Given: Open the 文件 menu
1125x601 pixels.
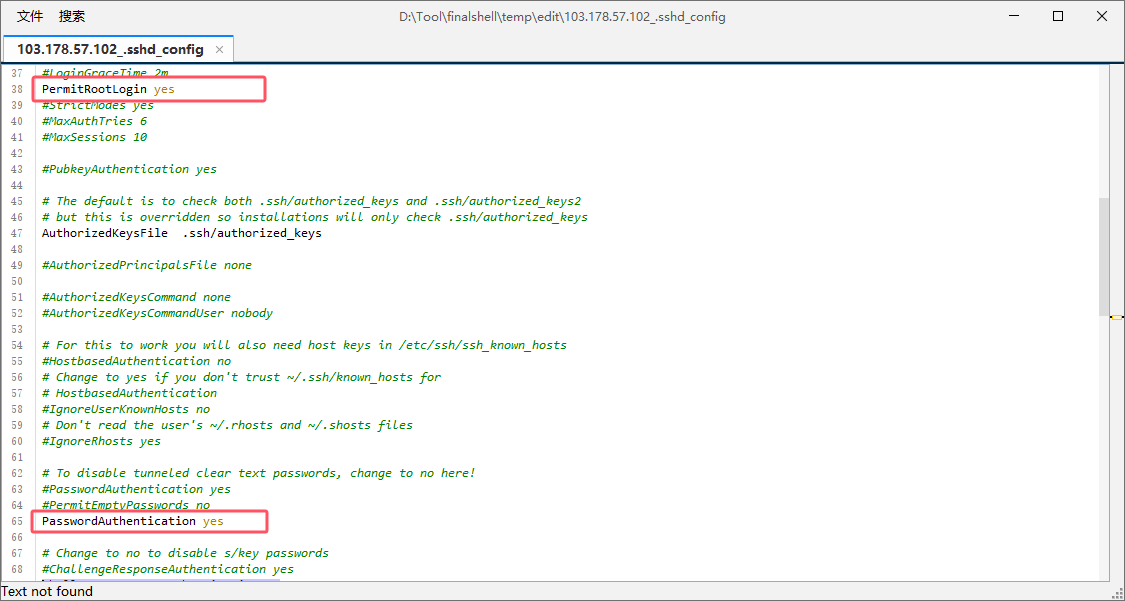Looking at the screenshot, I should [x=30, y=17].
